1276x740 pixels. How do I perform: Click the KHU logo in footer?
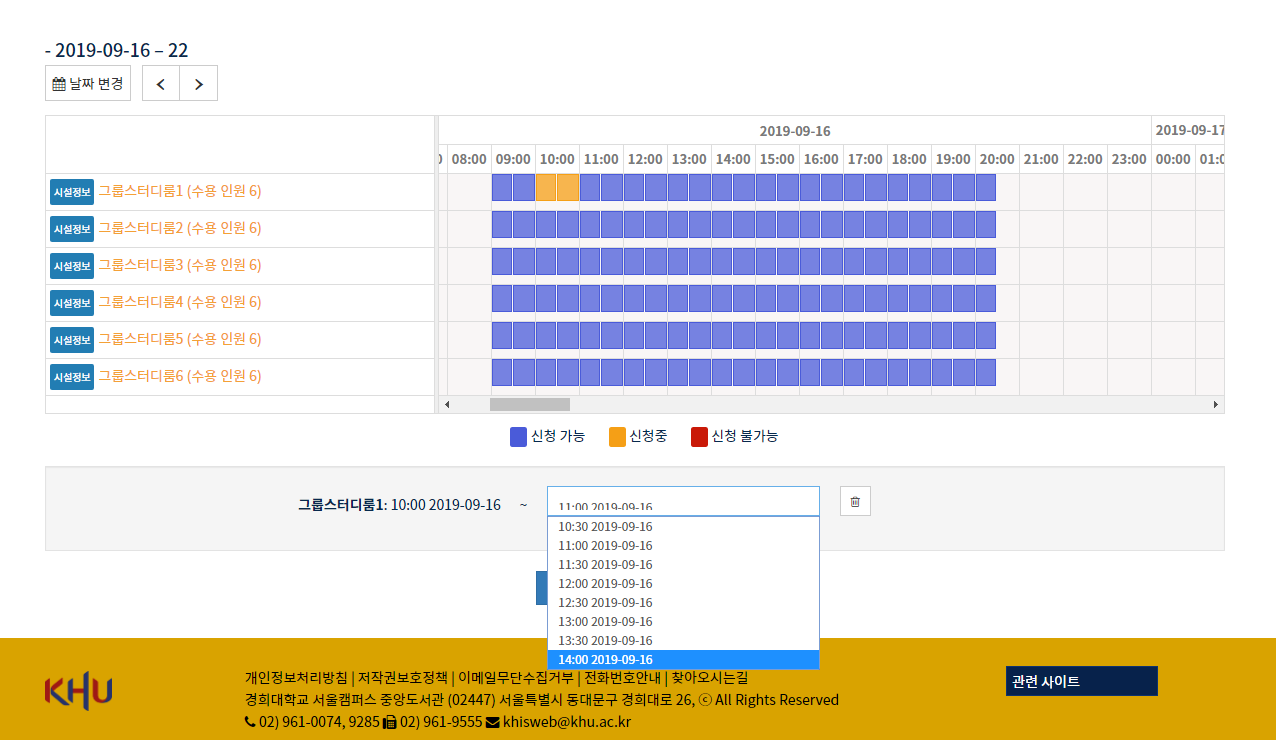78,691
